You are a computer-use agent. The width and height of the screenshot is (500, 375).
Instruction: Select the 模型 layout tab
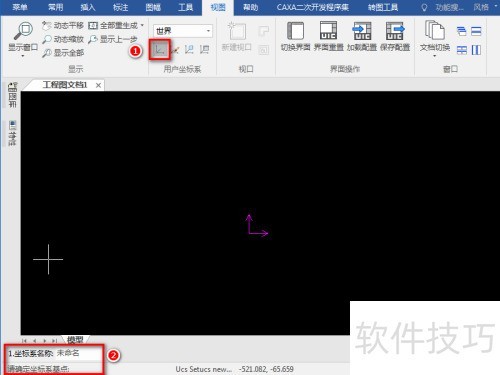click(x=75, y=340)
